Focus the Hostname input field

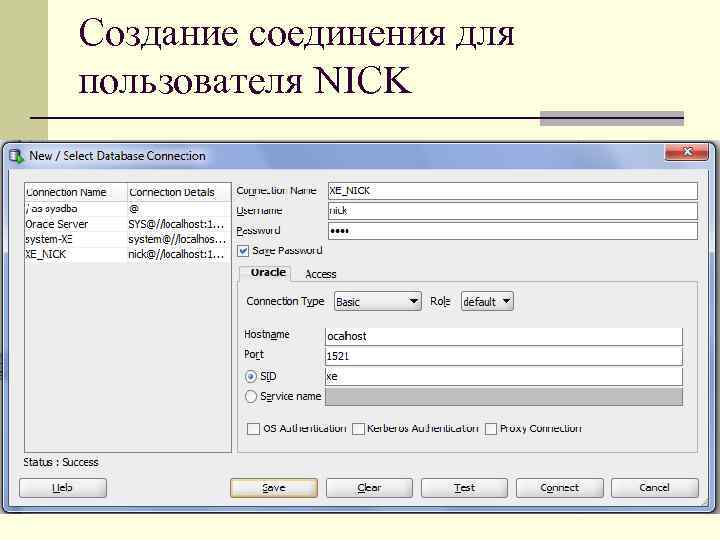coord(504,336)
